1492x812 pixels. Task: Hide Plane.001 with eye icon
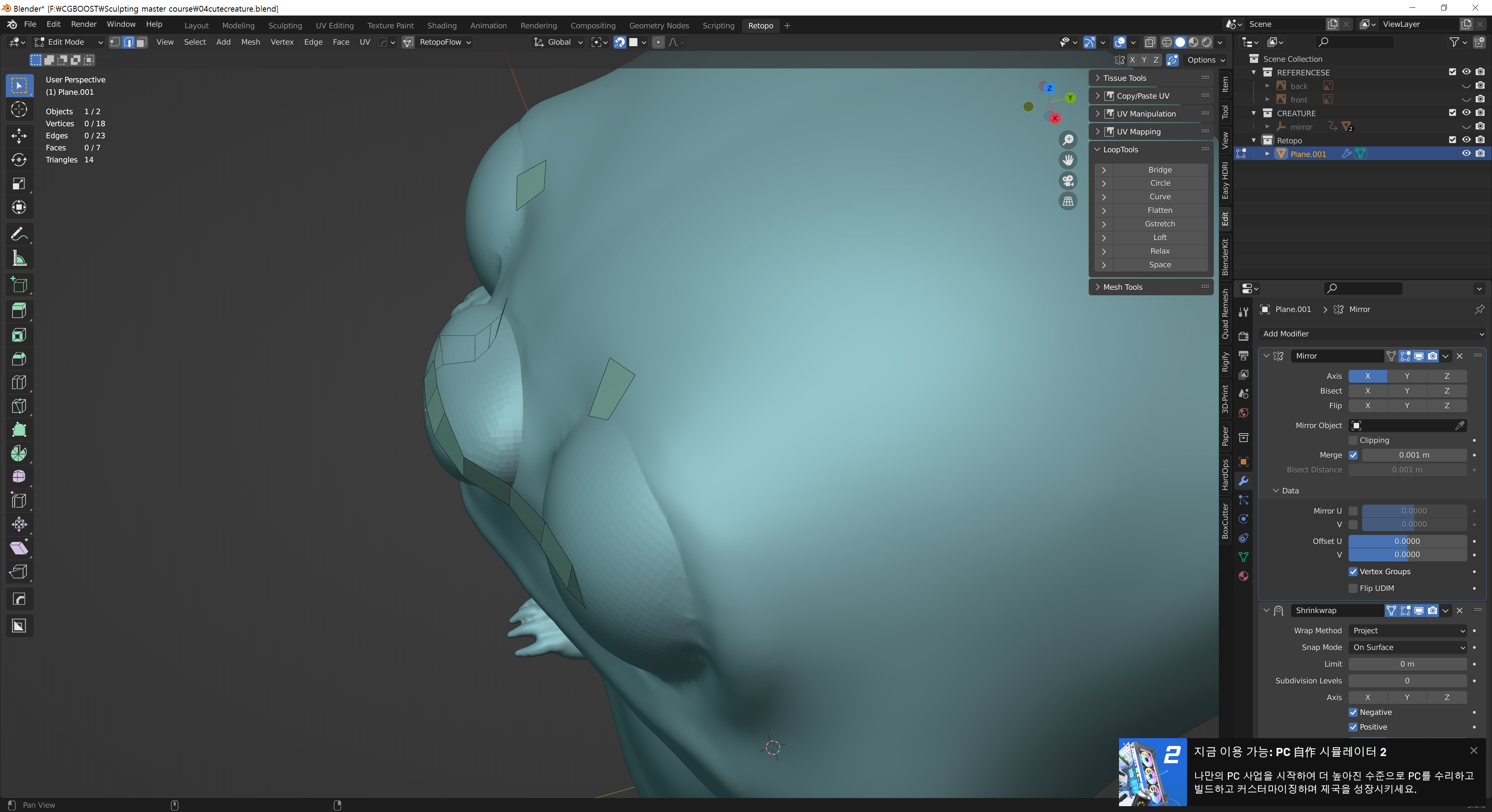1466,153
